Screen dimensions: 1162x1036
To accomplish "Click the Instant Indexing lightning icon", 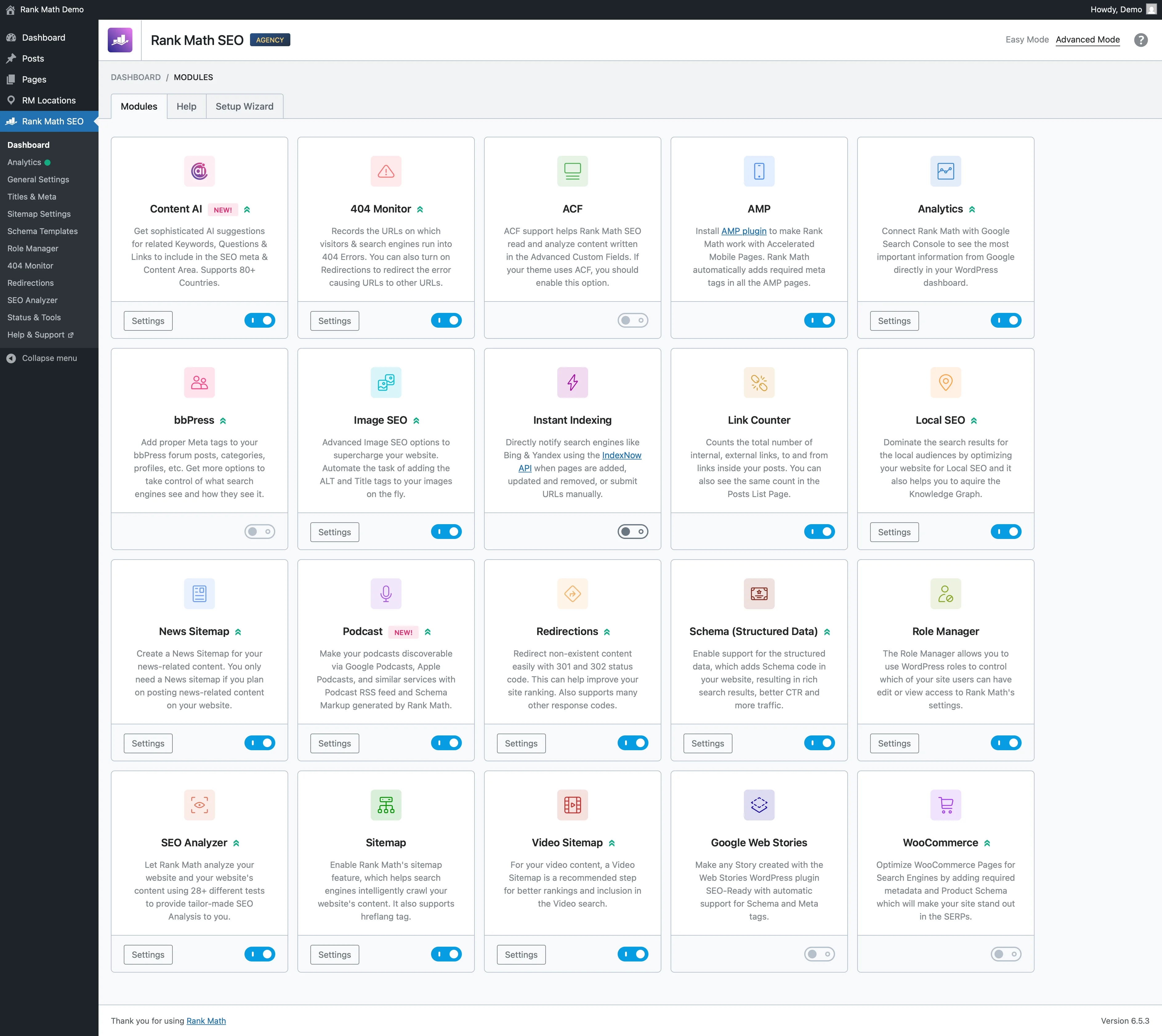I will click(572, 382).
